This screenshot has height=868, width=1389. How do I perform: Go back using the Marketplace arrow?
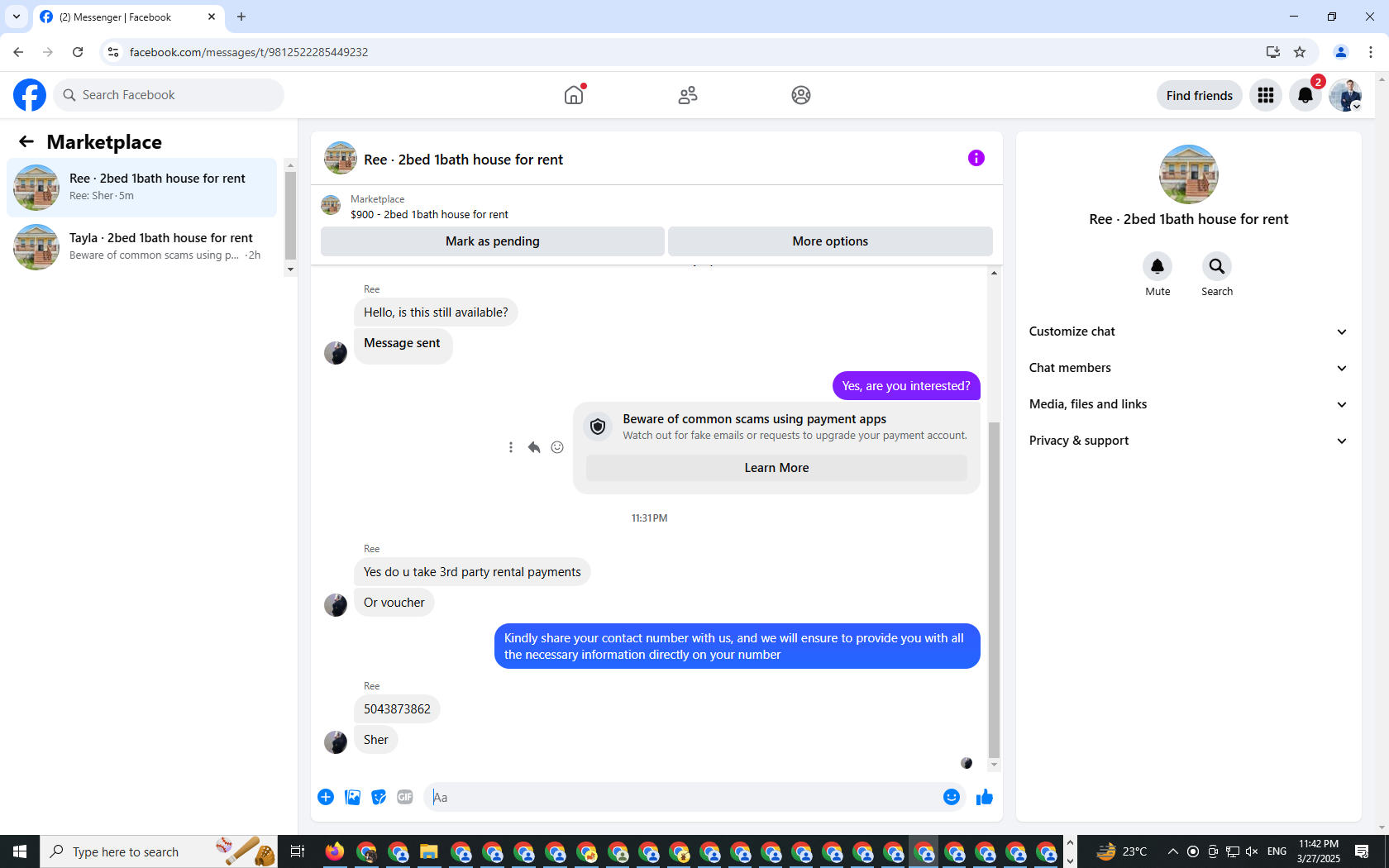pos(26,141)
